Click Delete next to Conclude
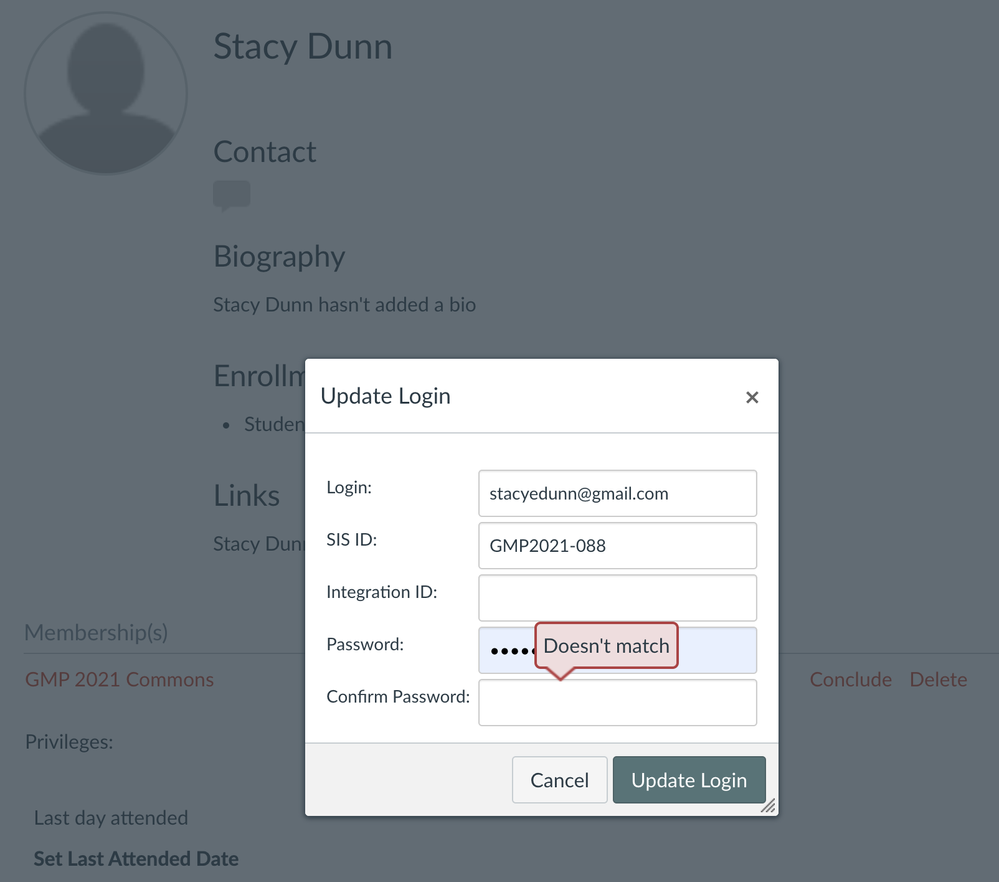Screen dimensions: 999x882 [x=938, y=680]
